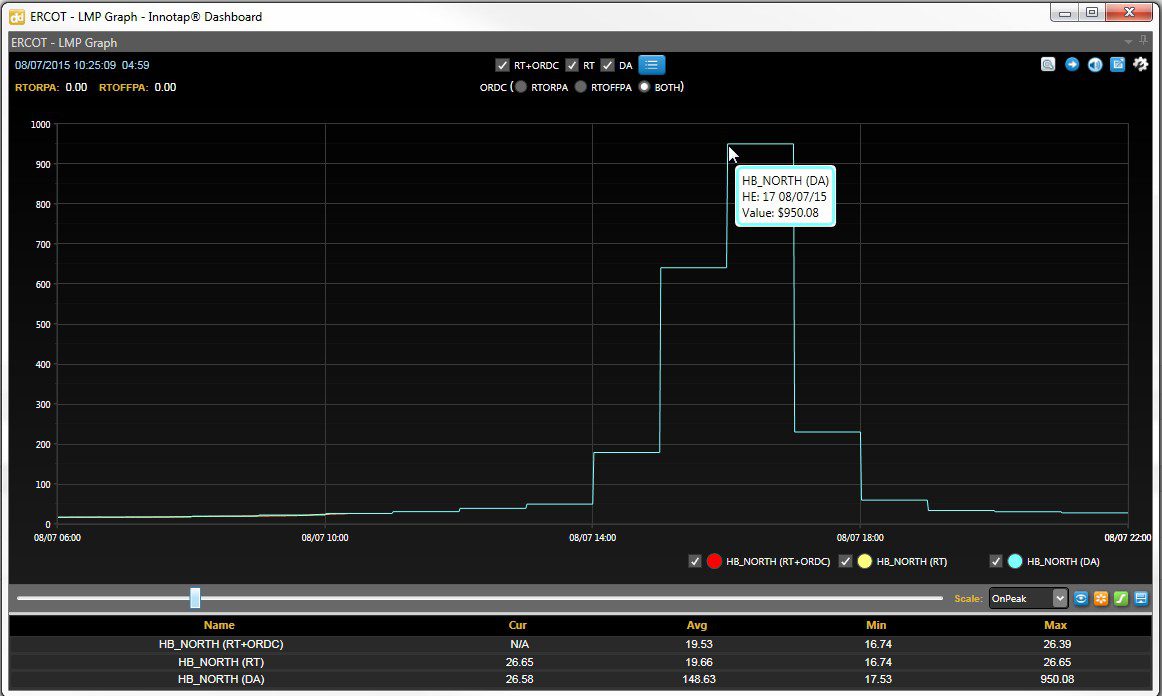Click the Innotap app icon in title bar

(16, 16)
